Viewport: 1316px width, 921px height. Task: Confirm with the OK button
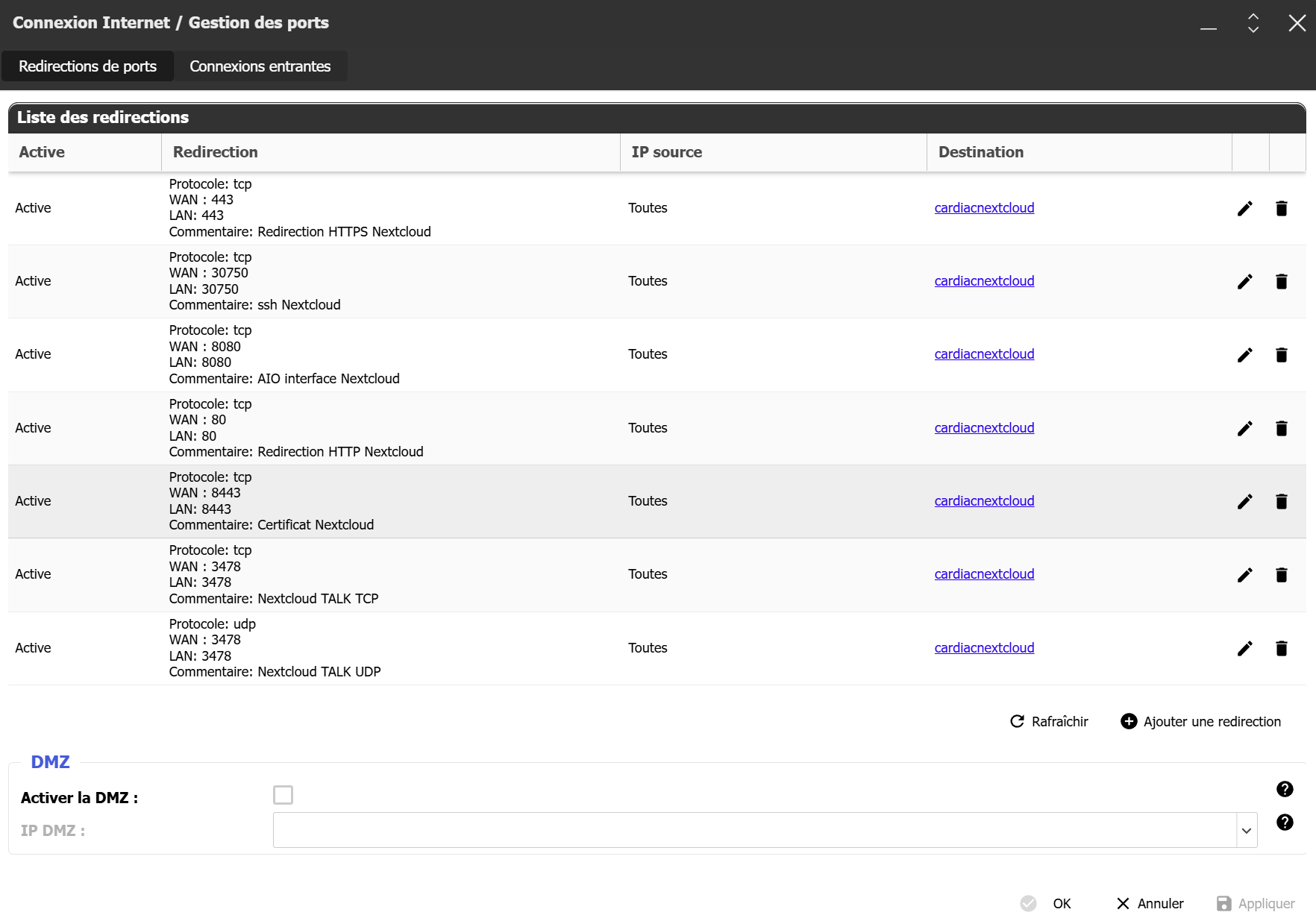tap(1046, 904)
